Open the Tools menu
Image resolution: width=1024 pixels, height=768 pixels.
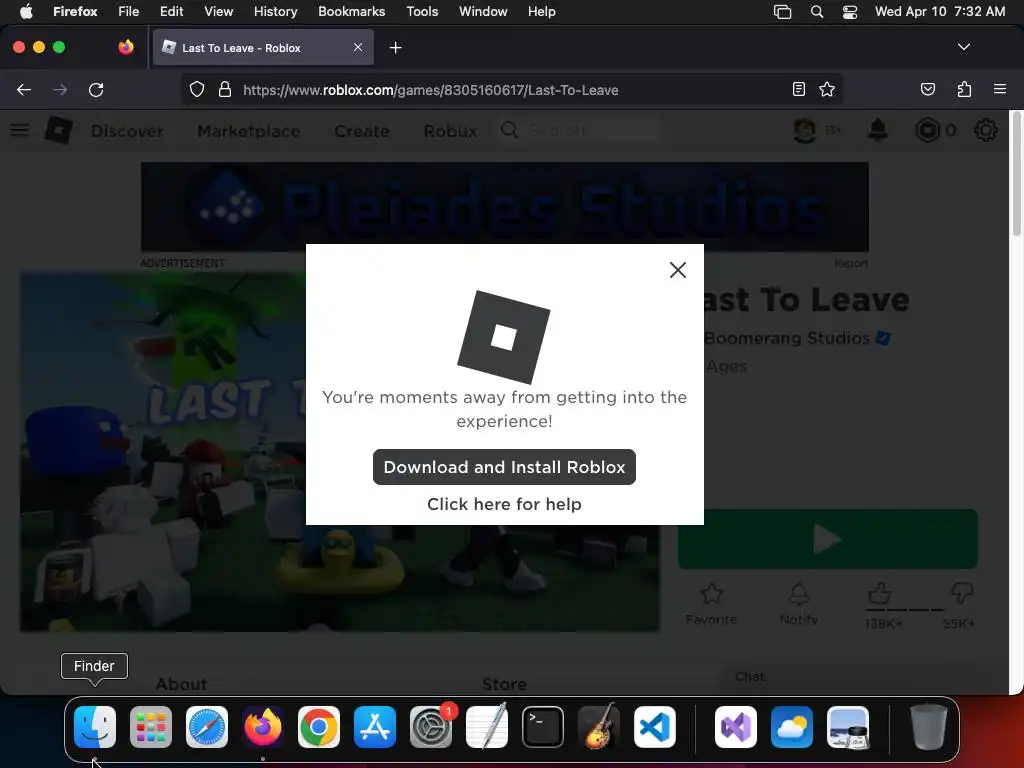tap(422, 12)
